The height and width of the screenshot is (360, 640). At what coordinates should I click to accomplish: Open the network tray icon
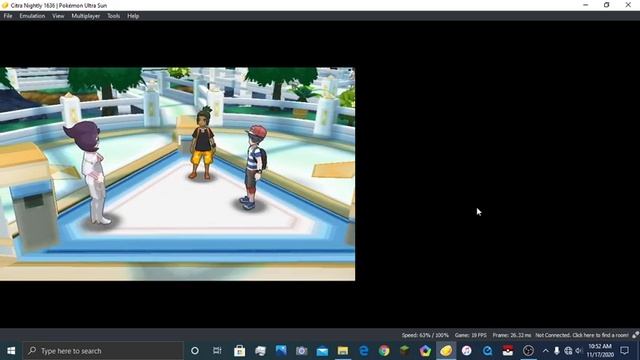(568, 351)
